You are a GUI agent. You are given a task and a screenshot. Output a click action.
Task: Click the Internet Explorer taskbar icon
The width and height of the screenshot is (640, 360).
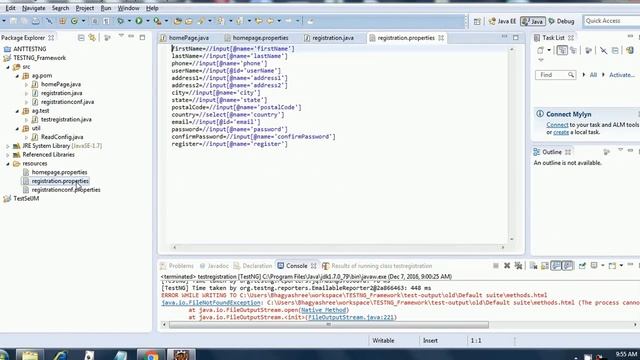[60, 355]
